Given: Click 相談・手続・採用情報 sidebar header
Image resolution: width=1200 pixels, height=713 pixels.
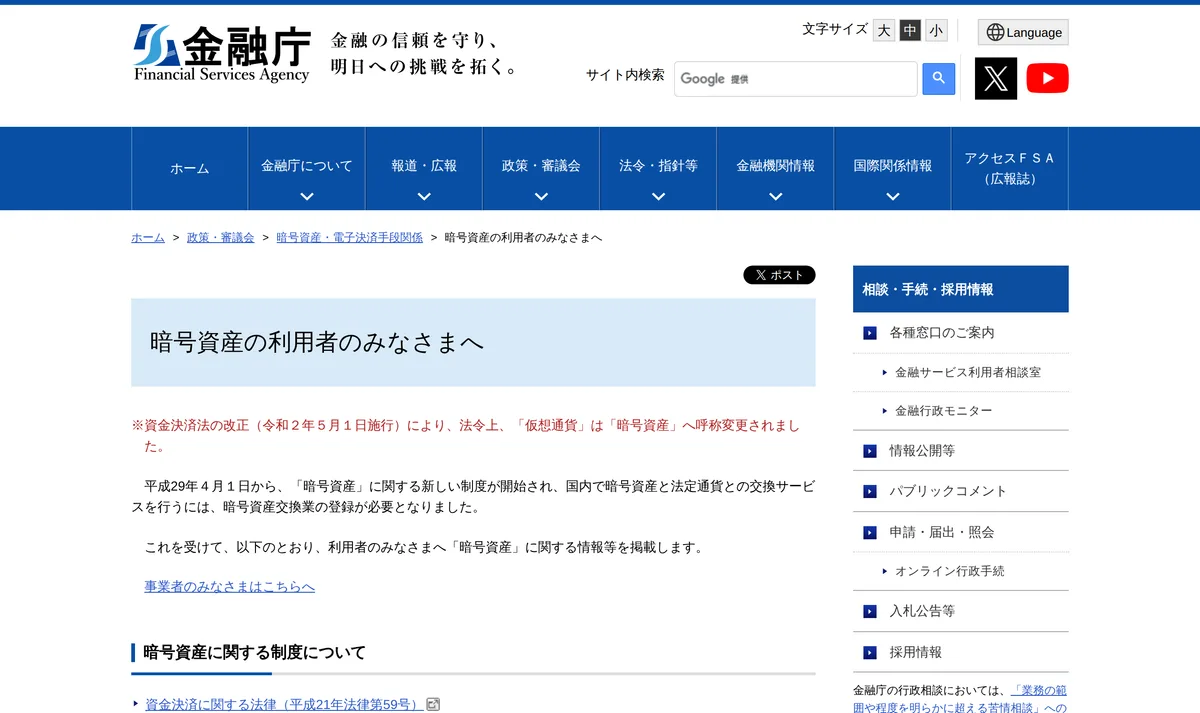Looking at the screenshot, I should [x=961, y=289].
